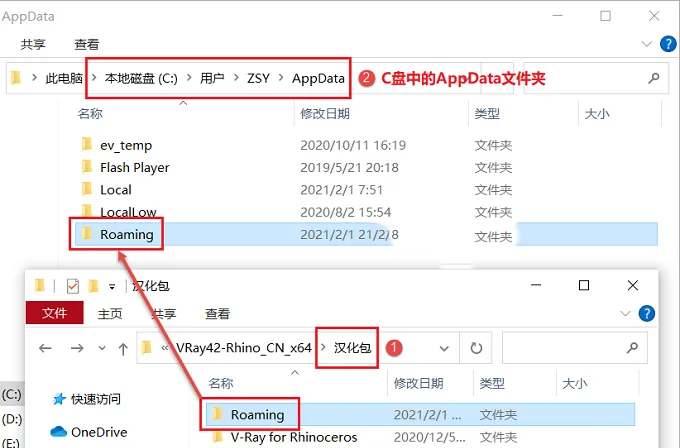Select the Local folder icon
Screen dimensions: 680x448
tap(87, 189)
